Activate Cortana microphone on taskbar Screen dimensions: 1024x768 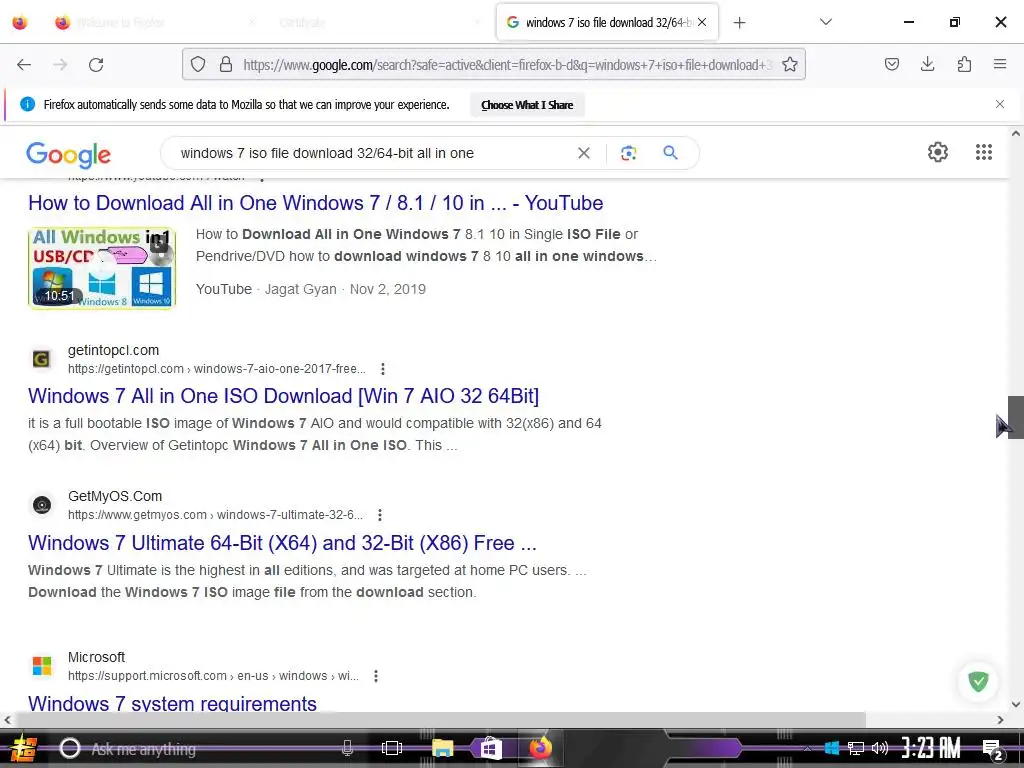[347, 748]
